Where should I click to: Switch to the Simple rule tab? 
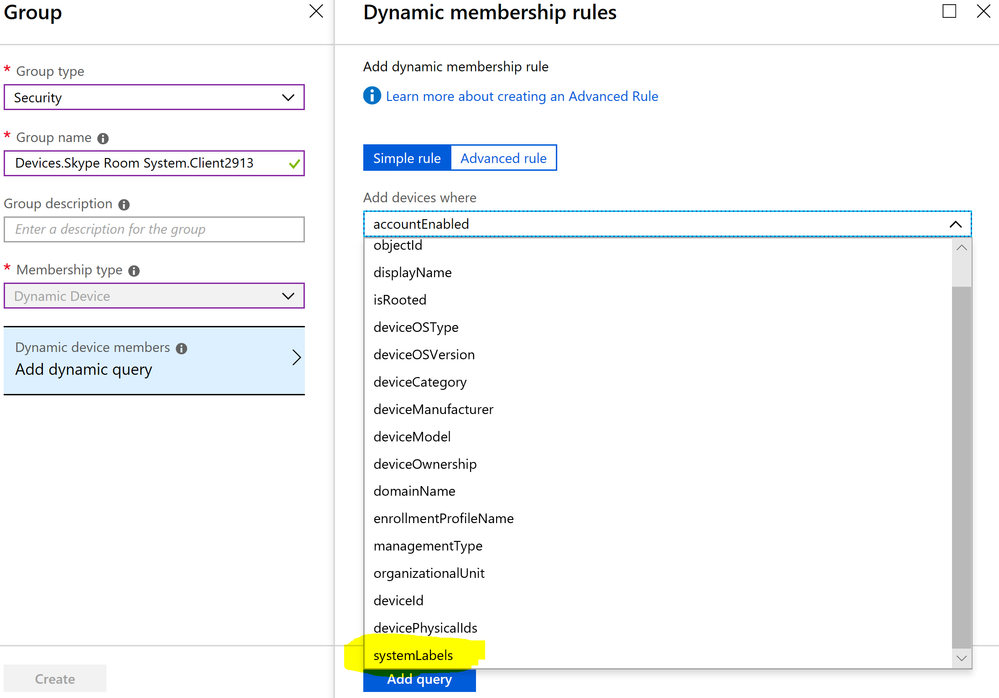(x=406, y=158)
